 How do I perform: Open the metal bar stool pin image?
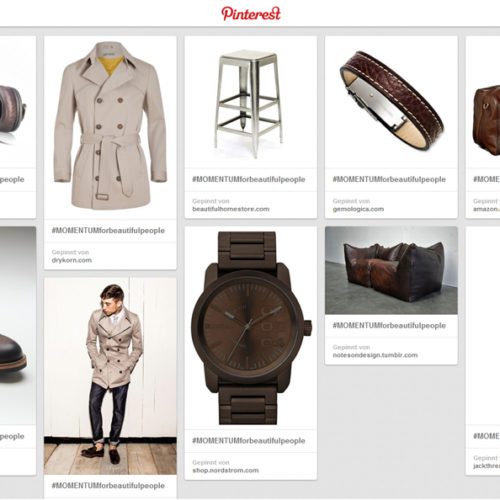(251, 102)
